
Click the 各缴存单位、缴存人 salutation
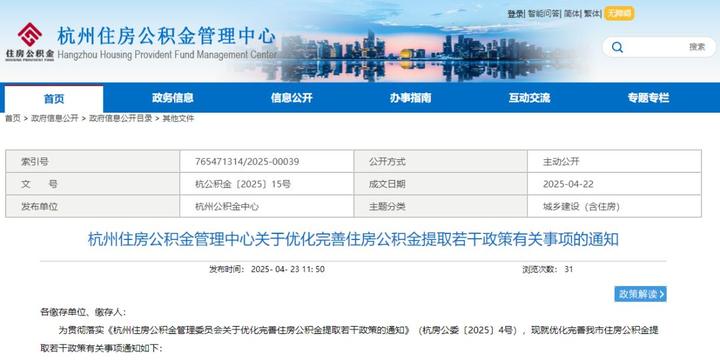point(83,312)
